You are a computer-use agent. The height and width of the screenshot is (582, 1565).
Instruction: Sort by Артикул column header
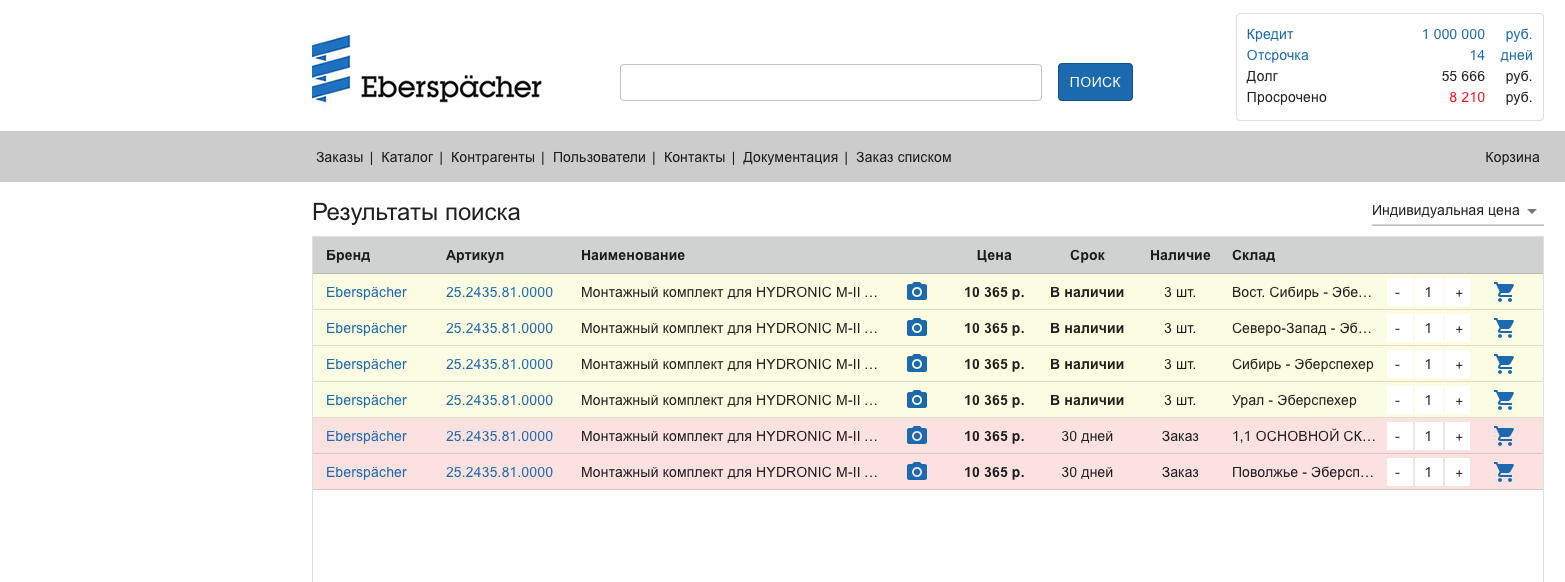(475, 255)
